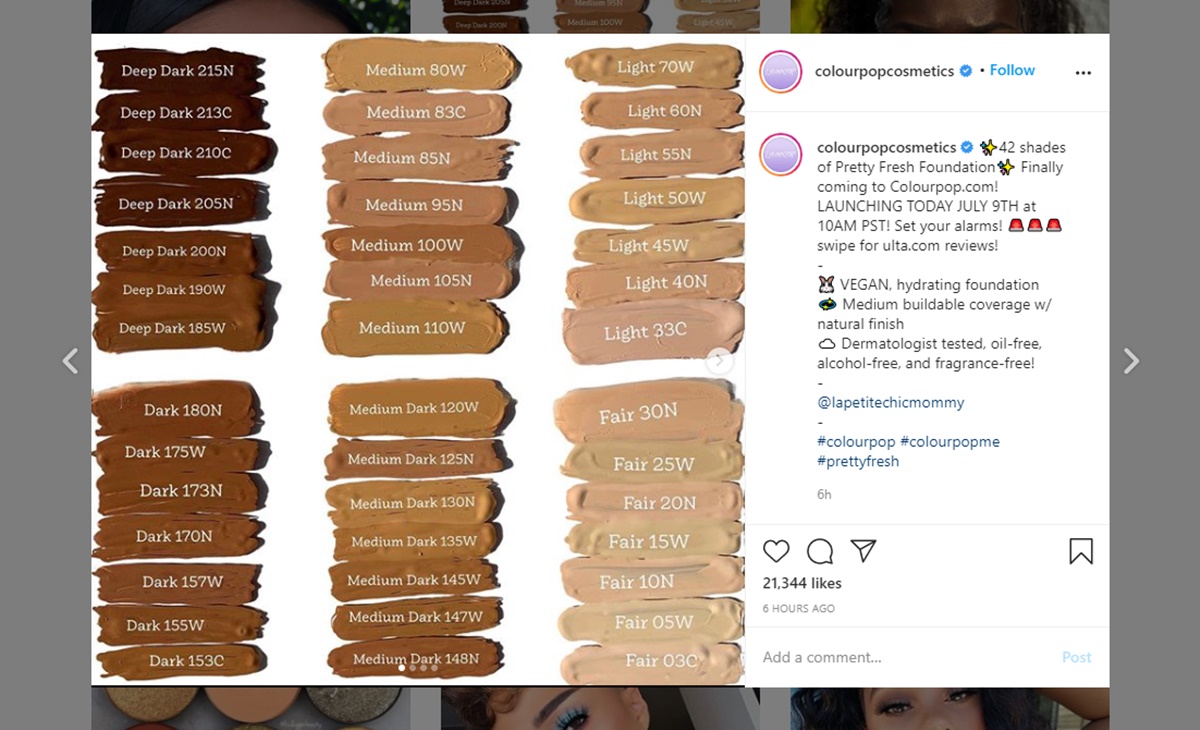Click the avatar beside the caption text

[x=781, y=155]
